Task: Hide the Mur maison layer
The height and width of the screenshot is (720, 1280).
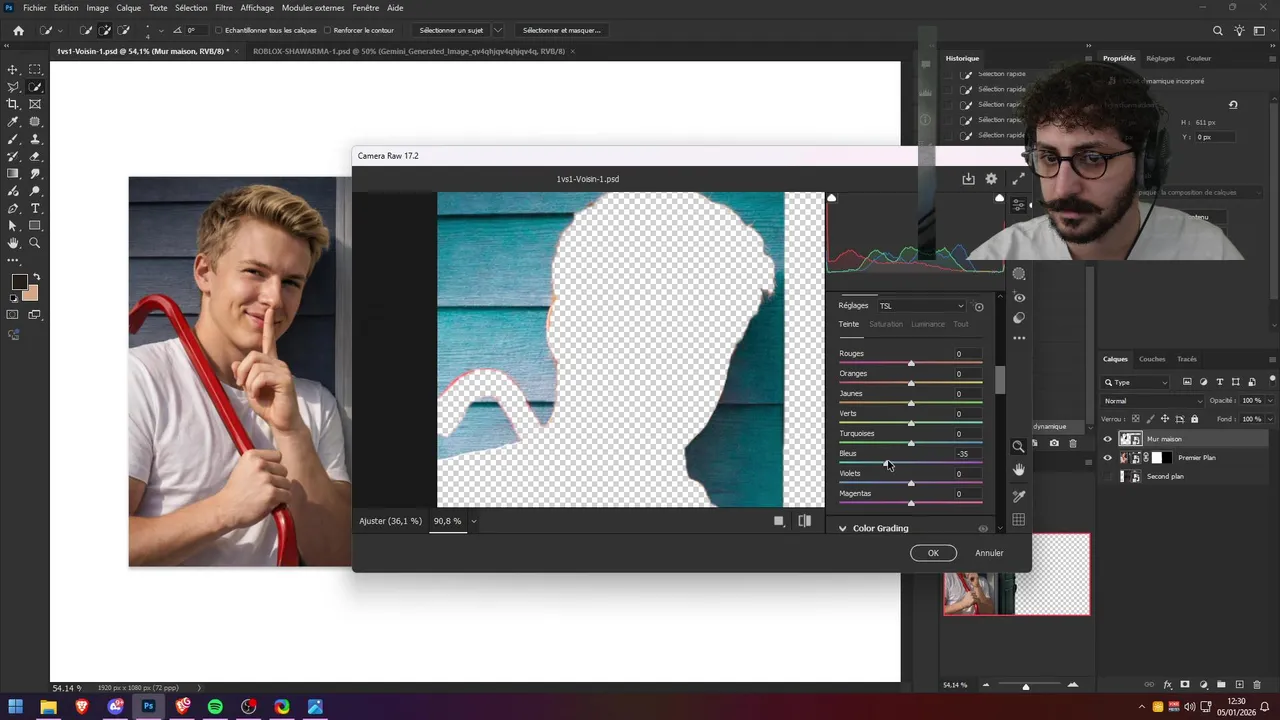Action: tap(1107, 439)
